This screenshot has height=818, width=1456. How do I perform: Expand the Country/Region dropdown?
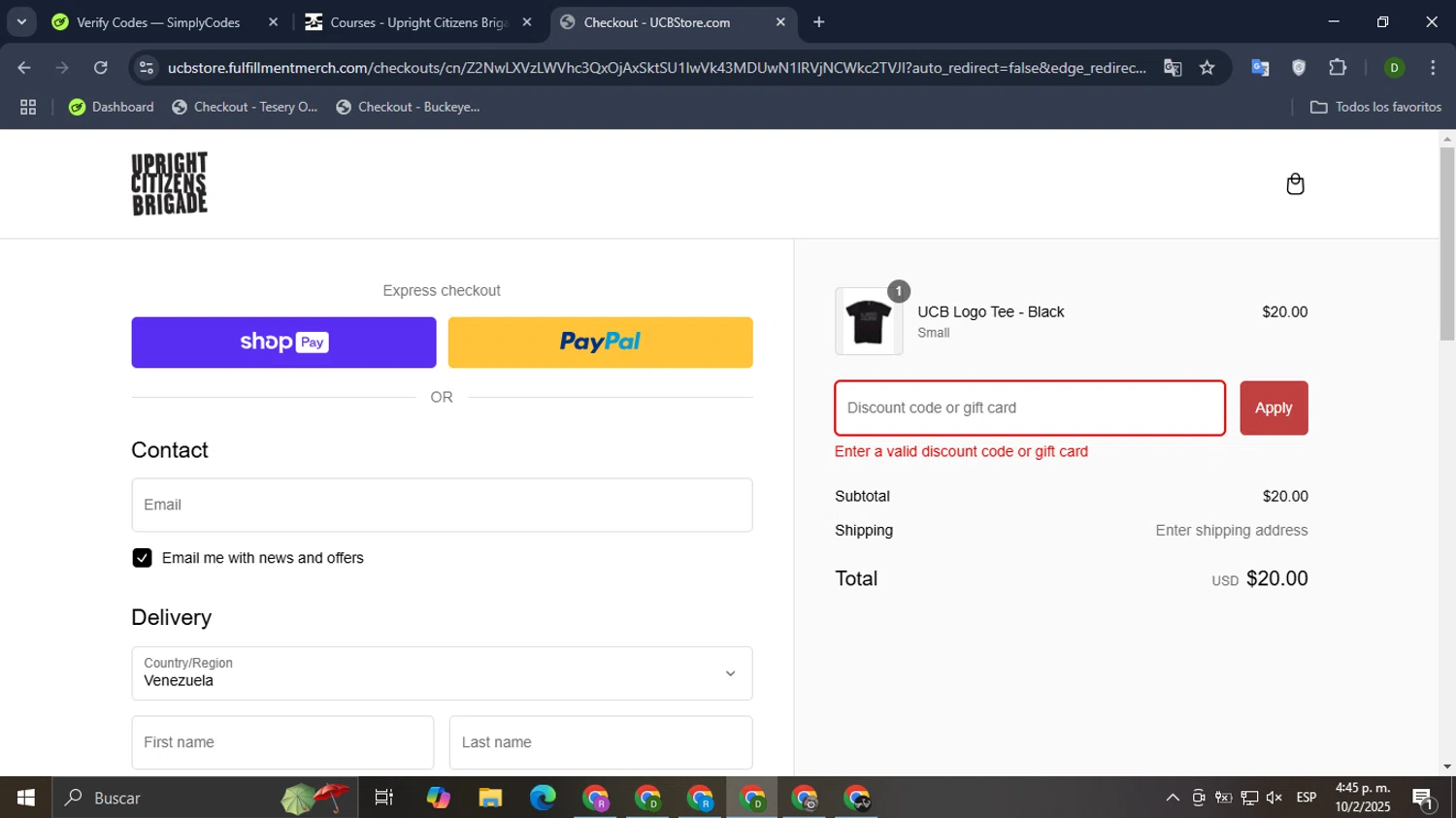[x=442, y=673]
